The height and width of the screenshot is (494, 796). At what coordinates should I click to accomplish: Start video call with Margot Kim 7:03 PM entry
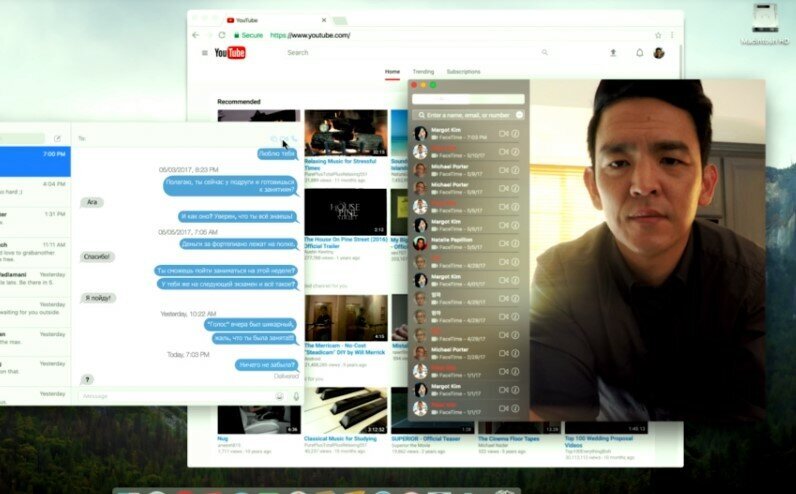pos(503,134)
